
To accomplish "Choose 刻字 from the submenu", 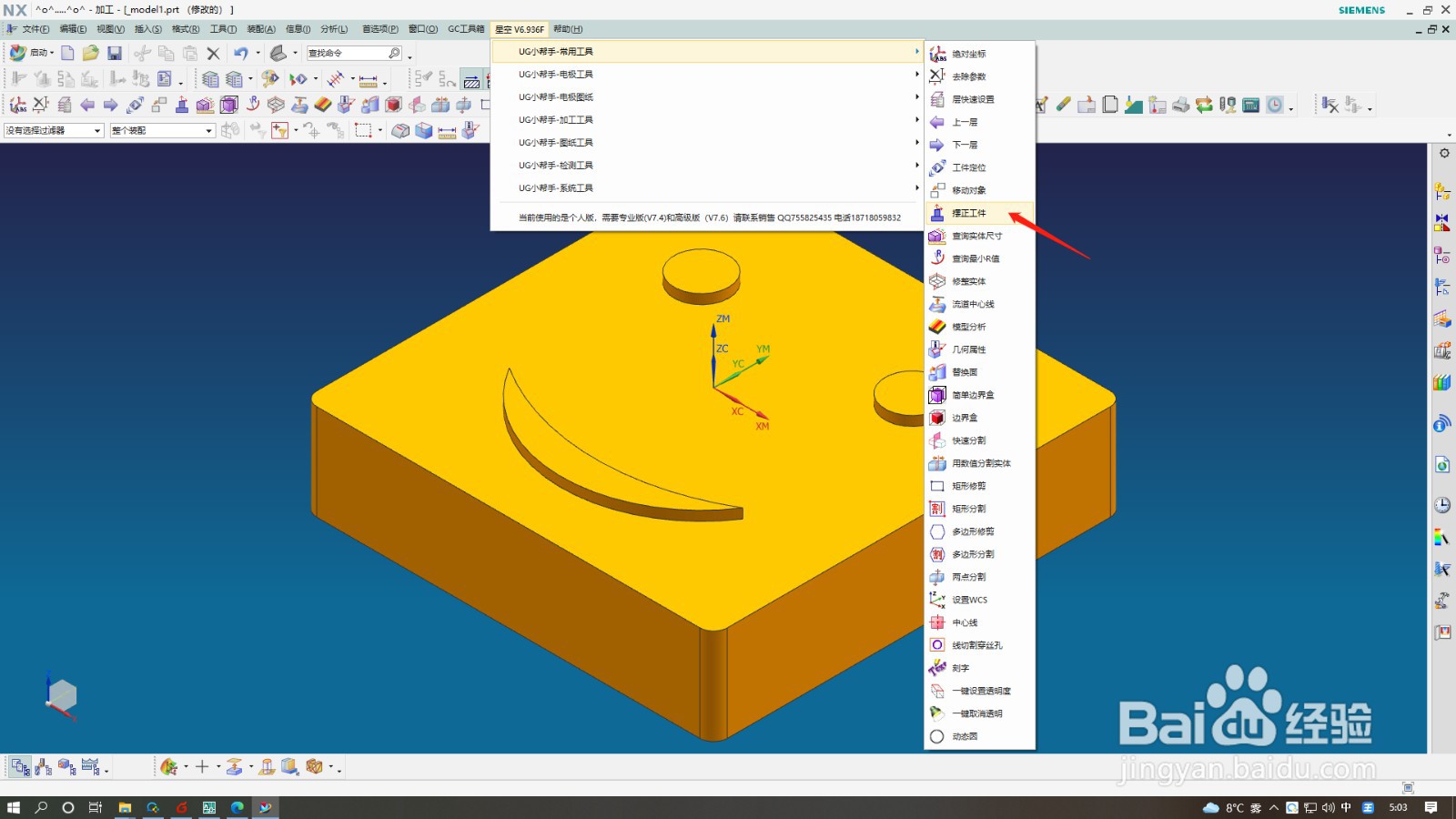I will pos(979,668).
